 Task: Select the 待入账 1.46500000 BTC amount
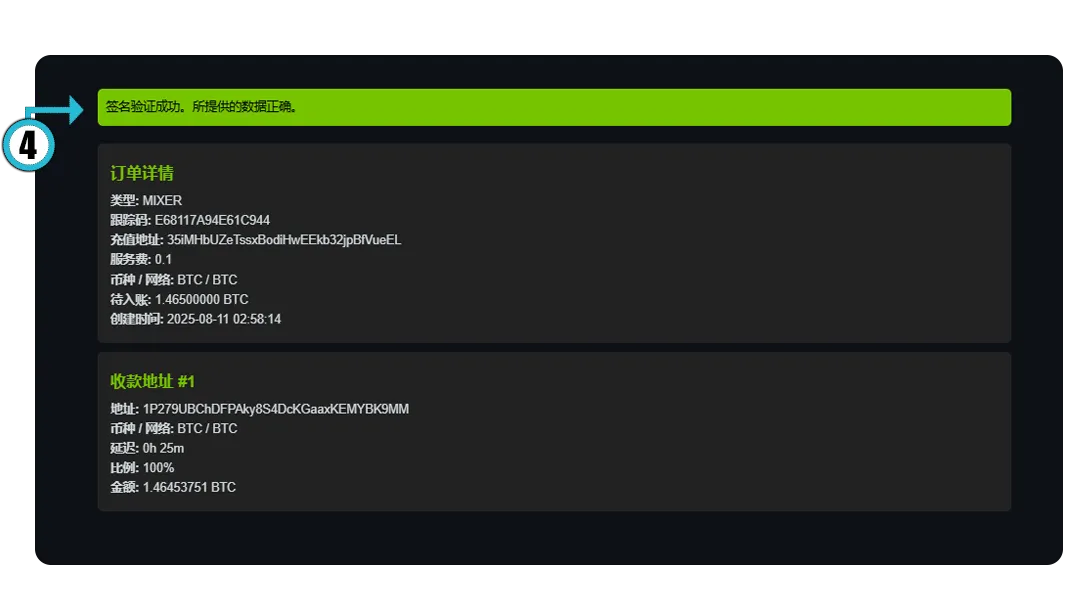click(x=201, y=299)
